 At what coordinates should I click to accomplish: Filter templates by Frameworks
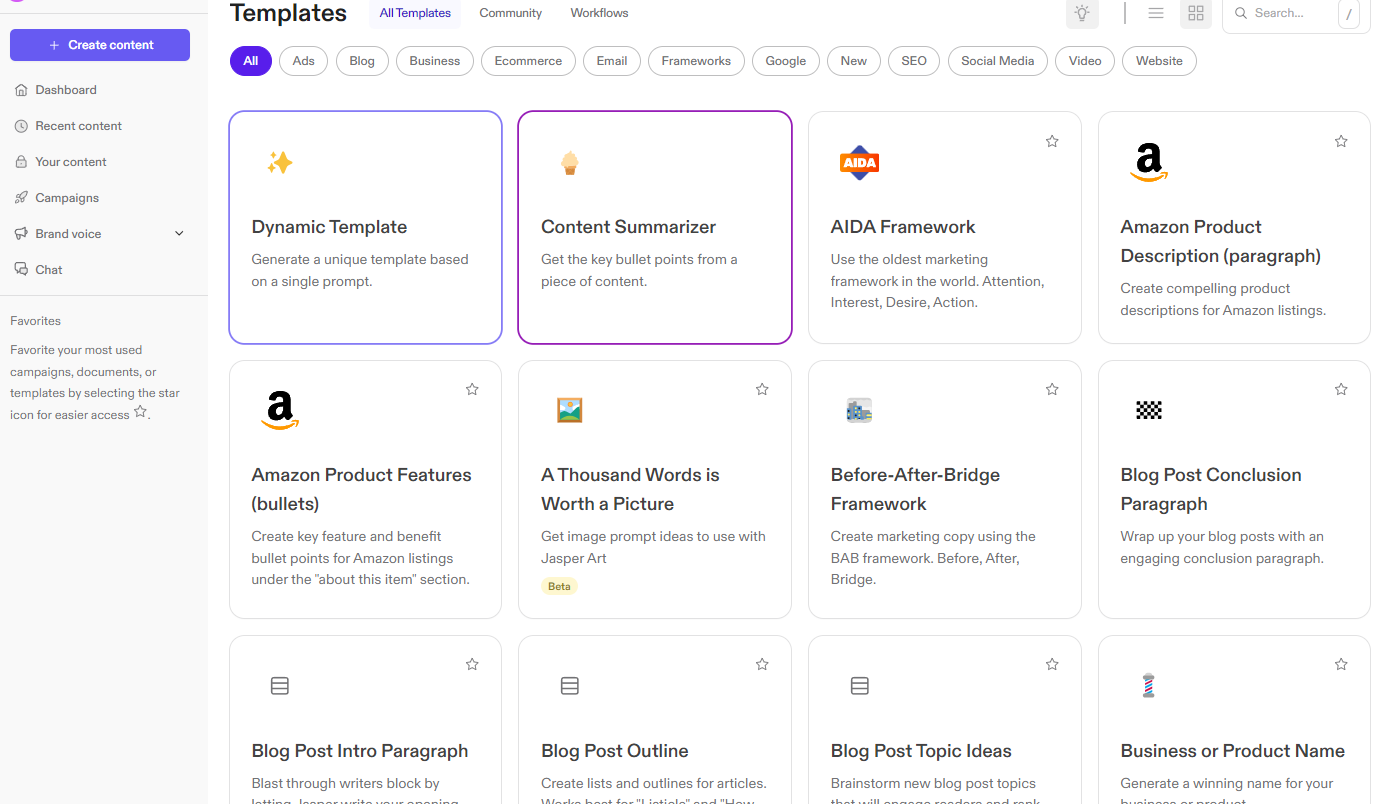tap(696, 61)
